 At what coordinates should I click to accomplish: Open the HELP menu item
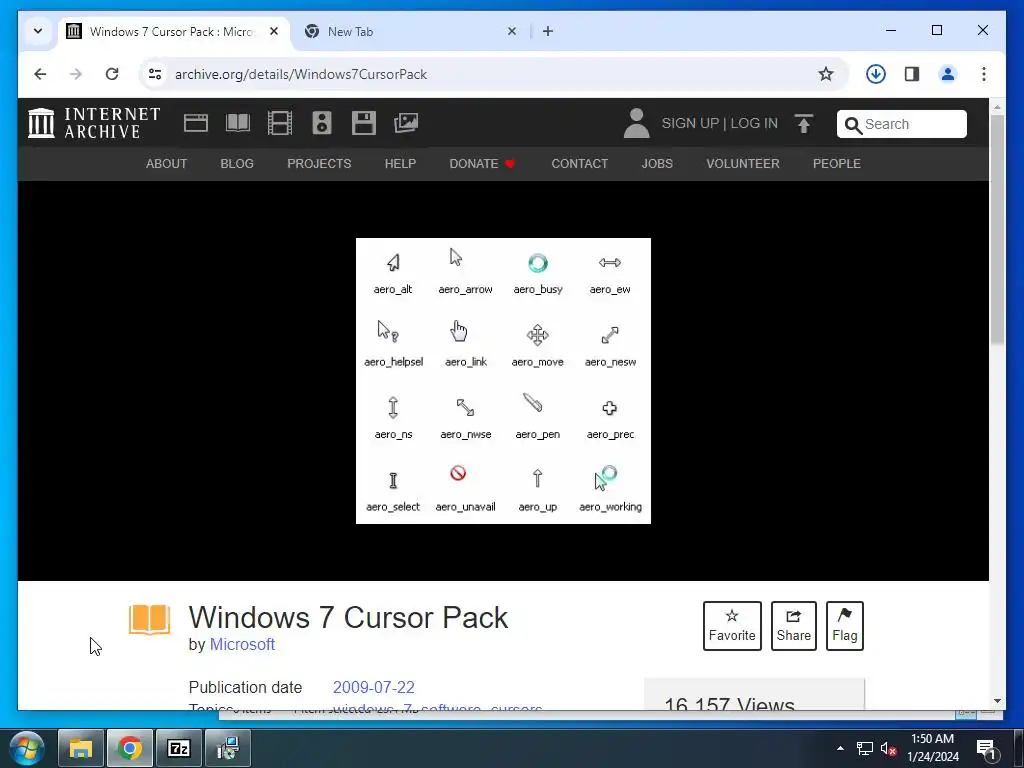400,163
